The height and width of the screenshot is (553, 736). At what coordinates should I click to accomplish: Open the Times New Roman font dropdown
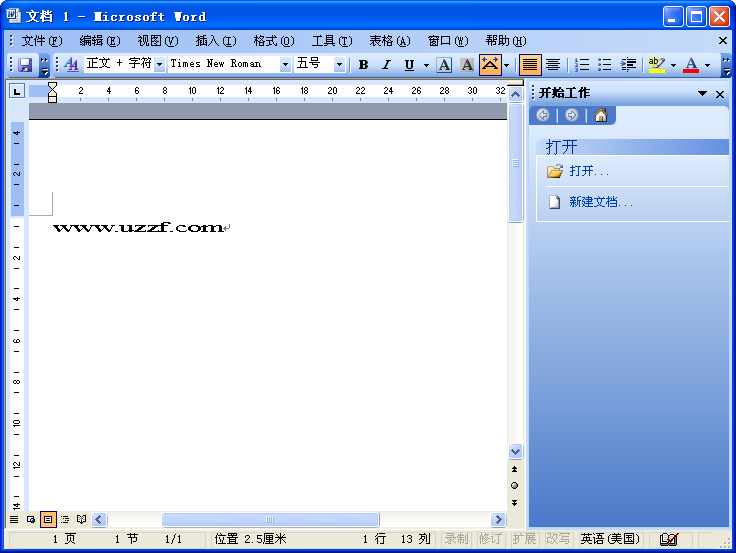pyautogui.click(x=285, y=64)
